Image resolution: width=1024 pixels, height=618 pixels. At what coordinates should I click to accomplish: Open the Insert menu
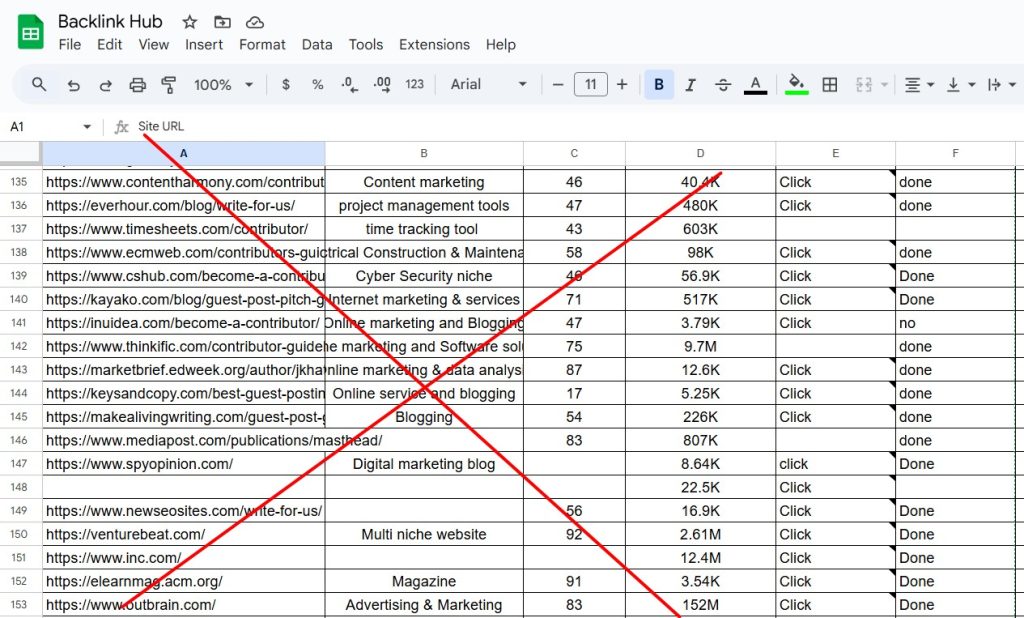pos(204,44)
